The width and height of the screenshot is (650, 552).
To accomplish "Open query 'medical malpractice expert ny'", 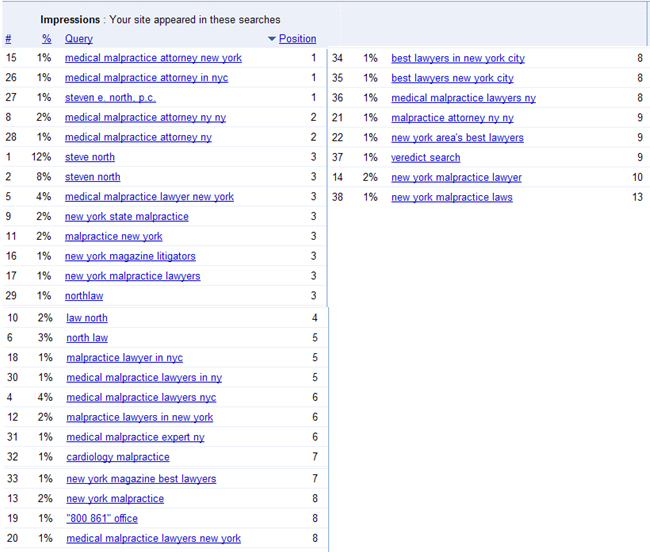I will tap(136, 437).
